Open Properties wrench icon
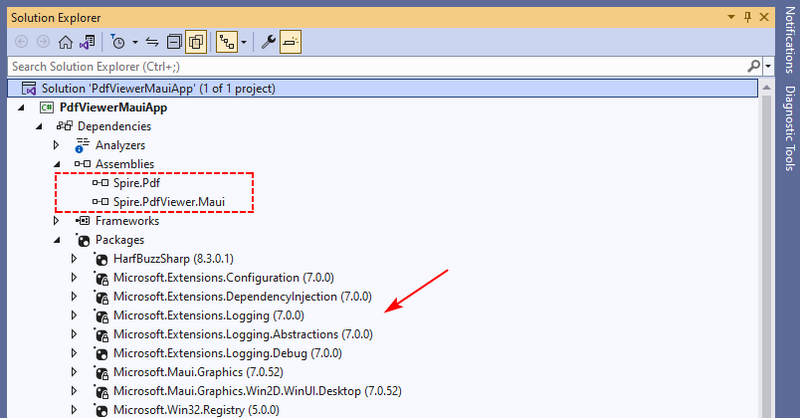This screenshot has width=800, height=418. pos(268,42)
